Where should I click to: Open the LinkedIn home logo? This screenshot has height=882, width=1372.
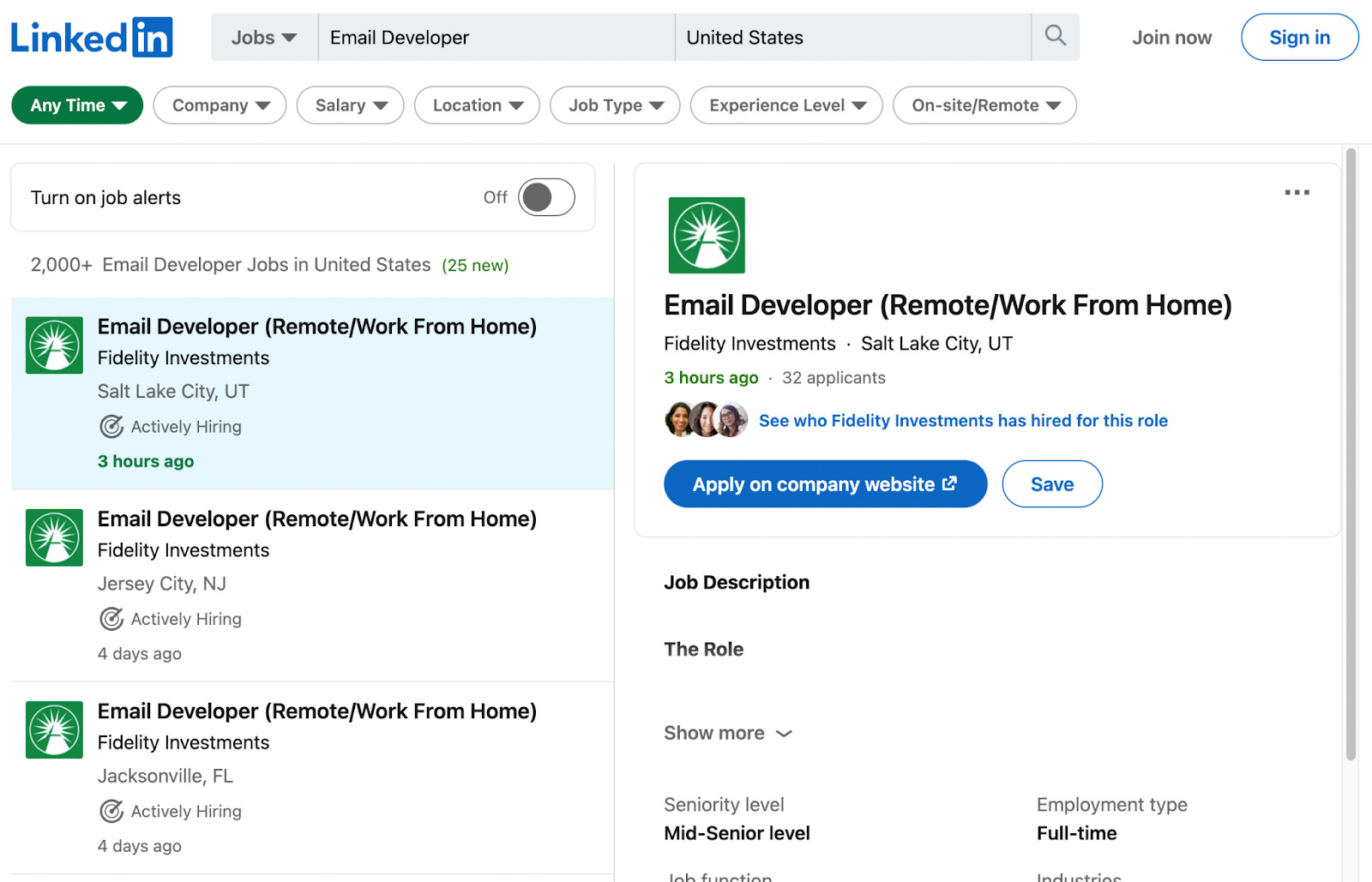coord(92,37)
